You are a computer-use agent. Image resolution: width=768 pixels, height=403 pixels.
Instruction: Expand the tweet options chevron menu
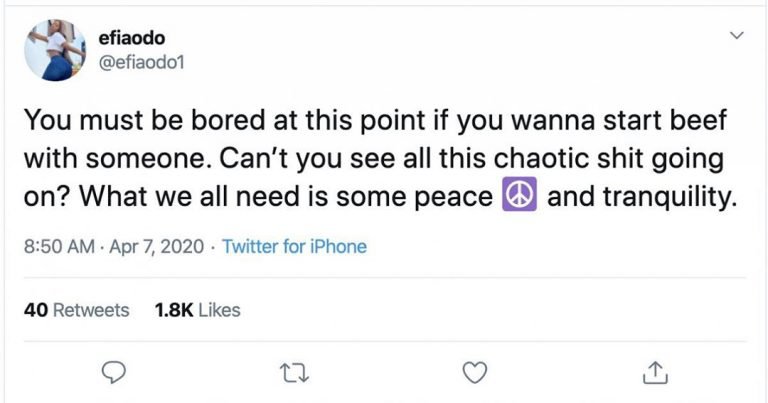point(737,35)
